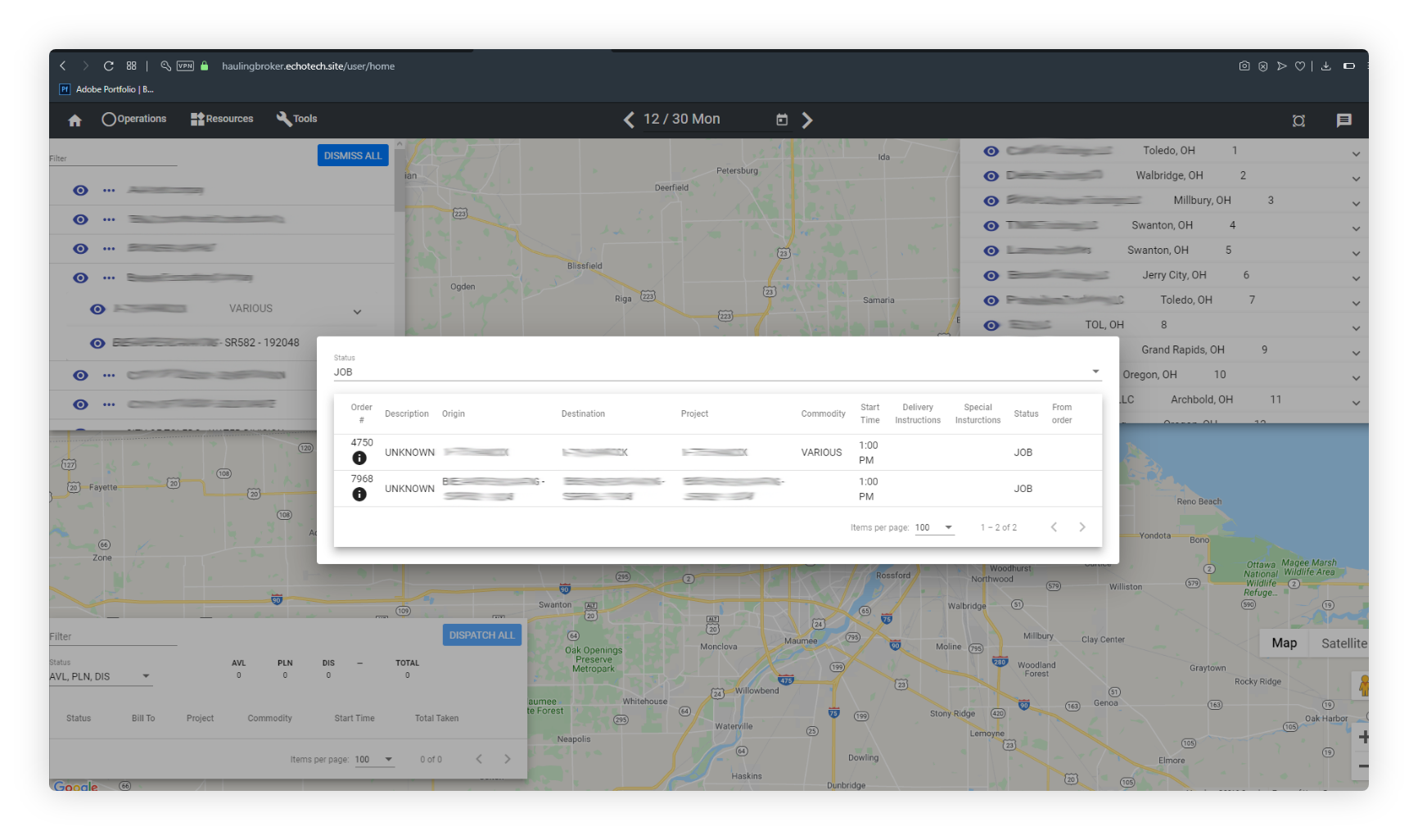Open the AVL, PLN, DIS status dropdown

point(100,676)
